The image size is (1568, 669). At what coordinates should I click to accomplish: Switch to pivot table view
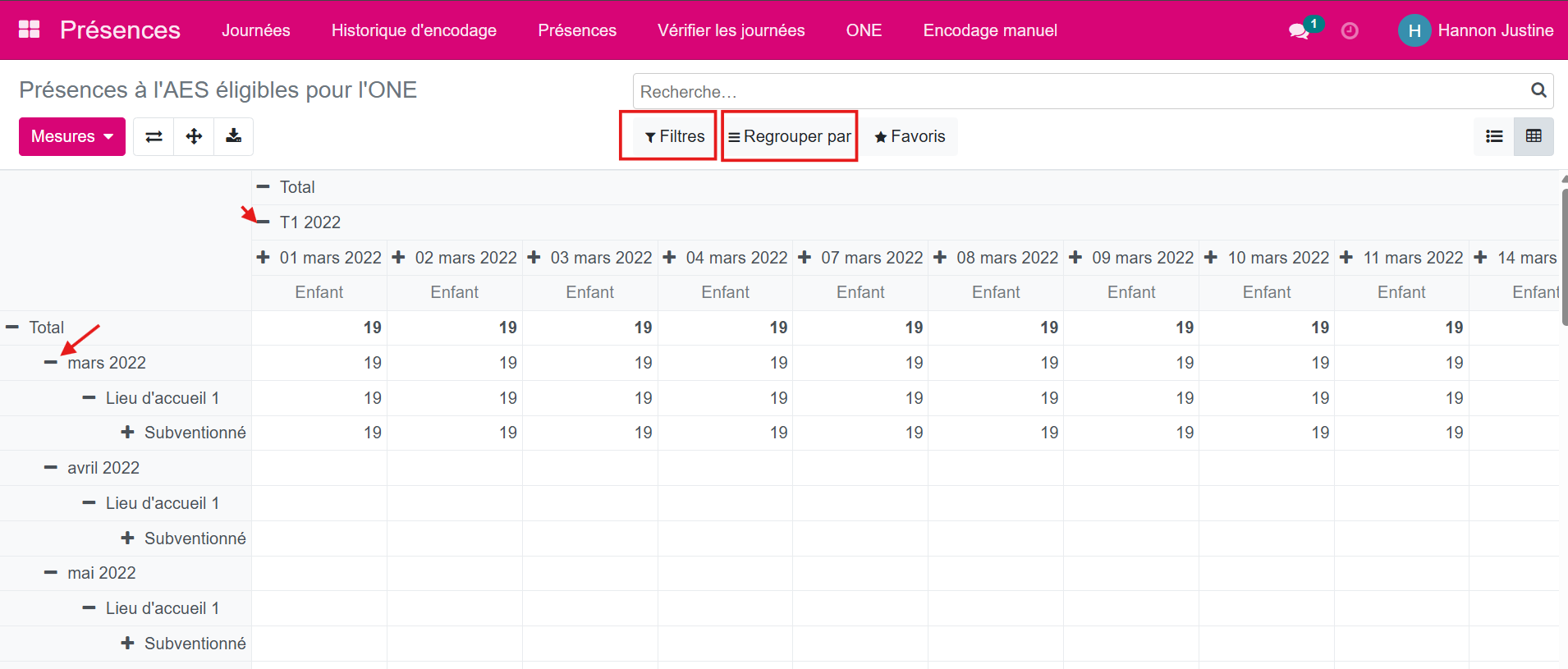coord(1534,136)
